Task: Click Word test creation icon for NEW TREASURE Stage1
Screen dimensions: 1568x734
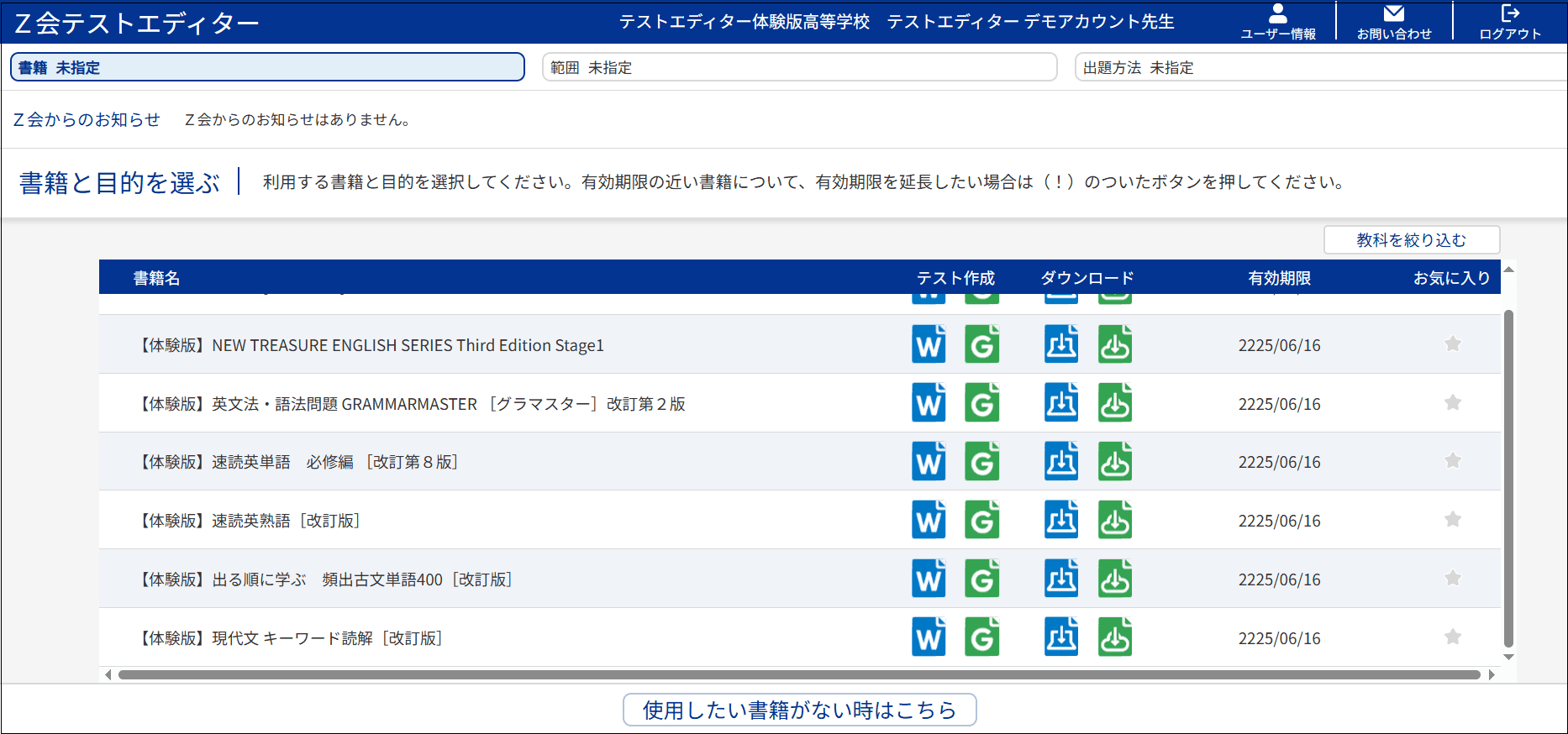Action: point(929,344)
